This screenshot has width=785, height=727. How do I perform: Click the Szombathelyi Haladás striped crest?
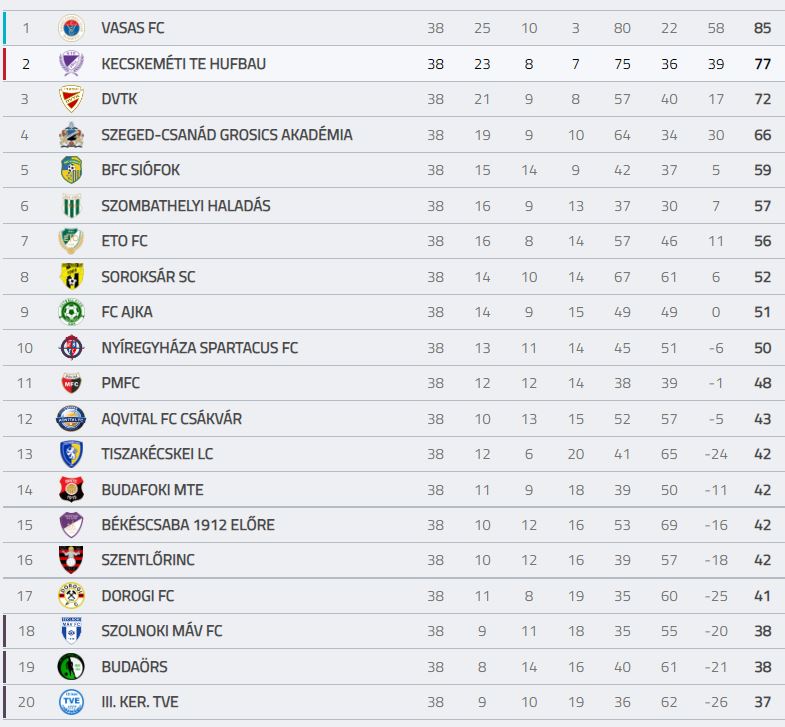71,206
